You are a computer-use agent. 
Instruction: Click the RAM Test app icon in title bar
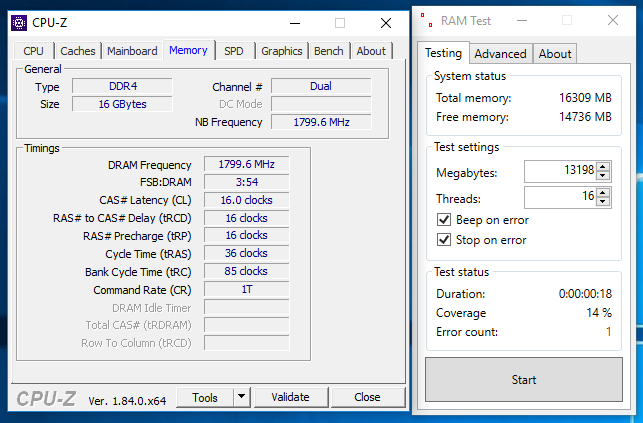[426, 20]
